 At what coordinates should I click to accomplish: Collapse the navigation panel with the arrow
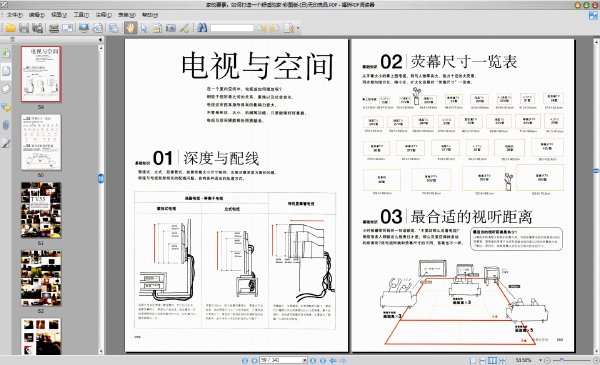[x=100, y=40]
